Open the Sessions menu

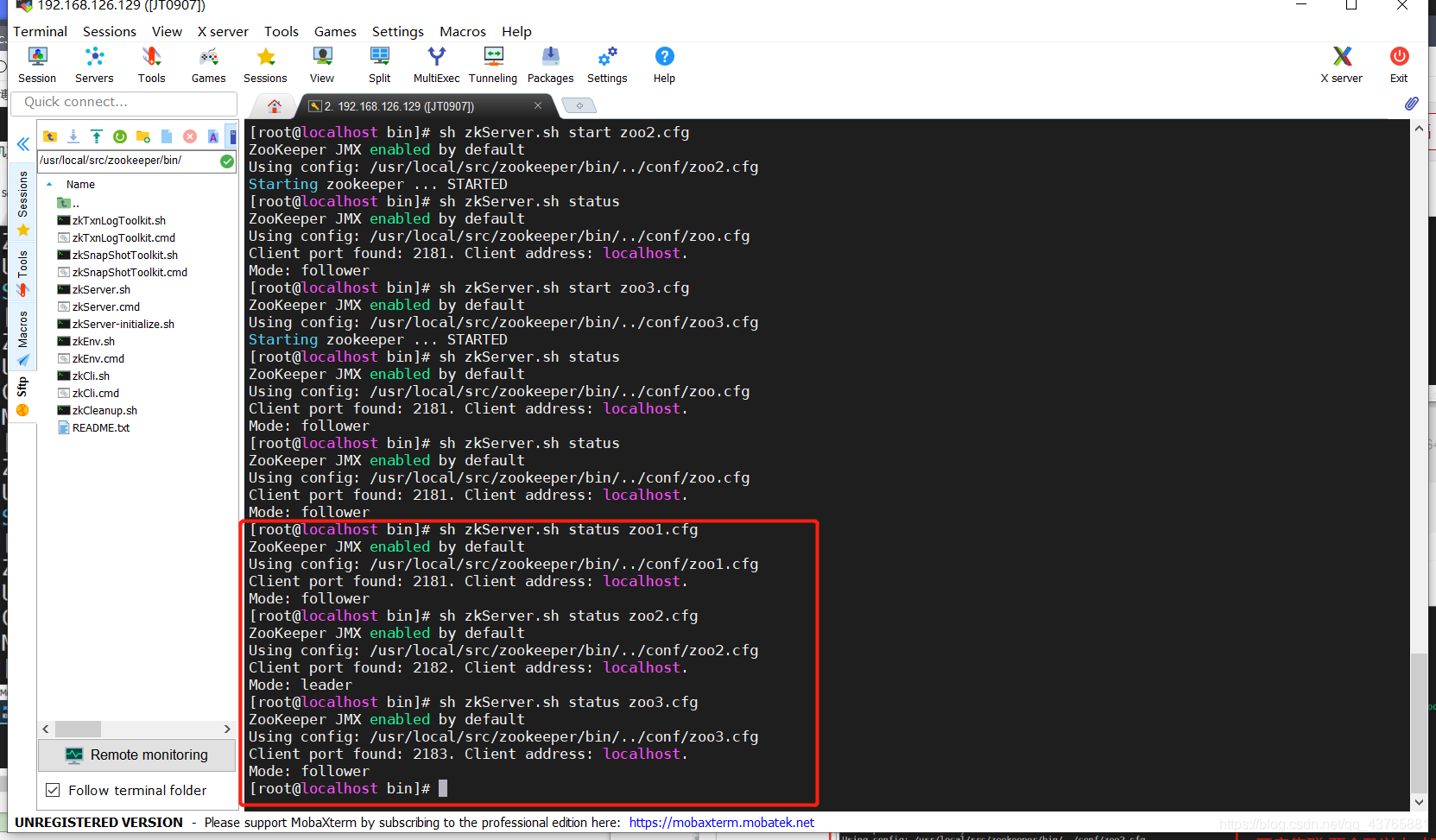point(109,31)
